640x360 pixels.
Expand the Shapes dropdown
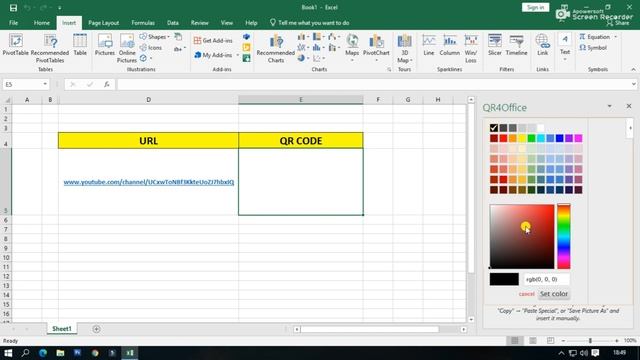point(169,37)
